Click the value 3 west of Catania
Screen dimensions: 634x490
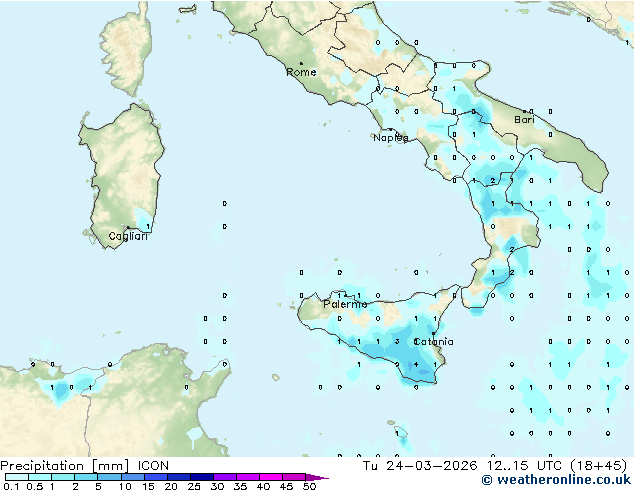point(397,342)
